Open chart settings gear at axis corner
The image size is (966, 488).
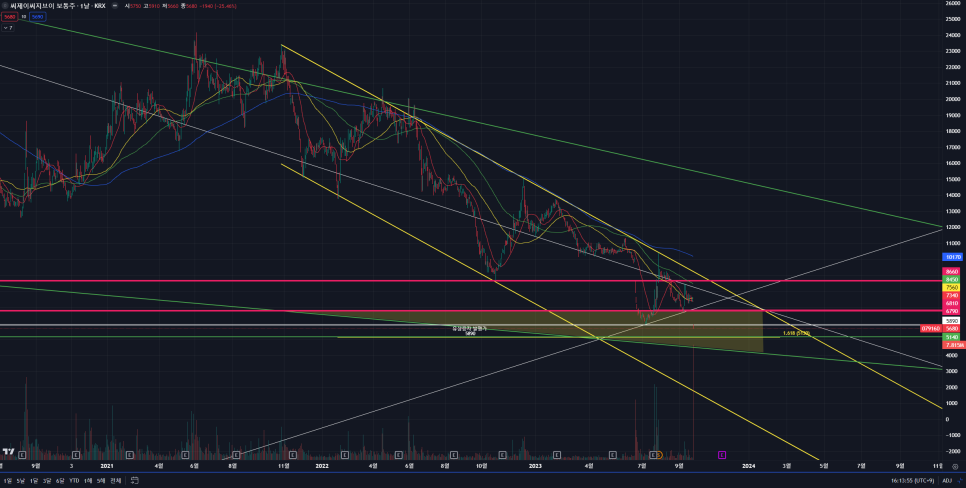click(955, 467)
